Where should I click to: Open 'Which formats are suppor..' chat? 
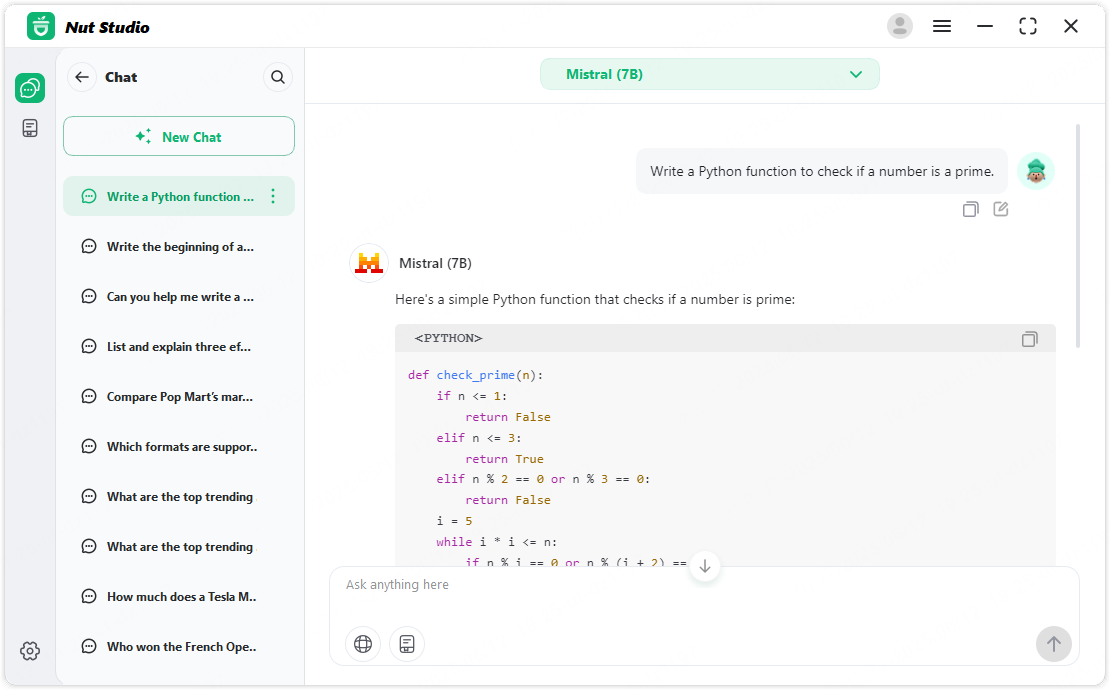click(179, 447)
